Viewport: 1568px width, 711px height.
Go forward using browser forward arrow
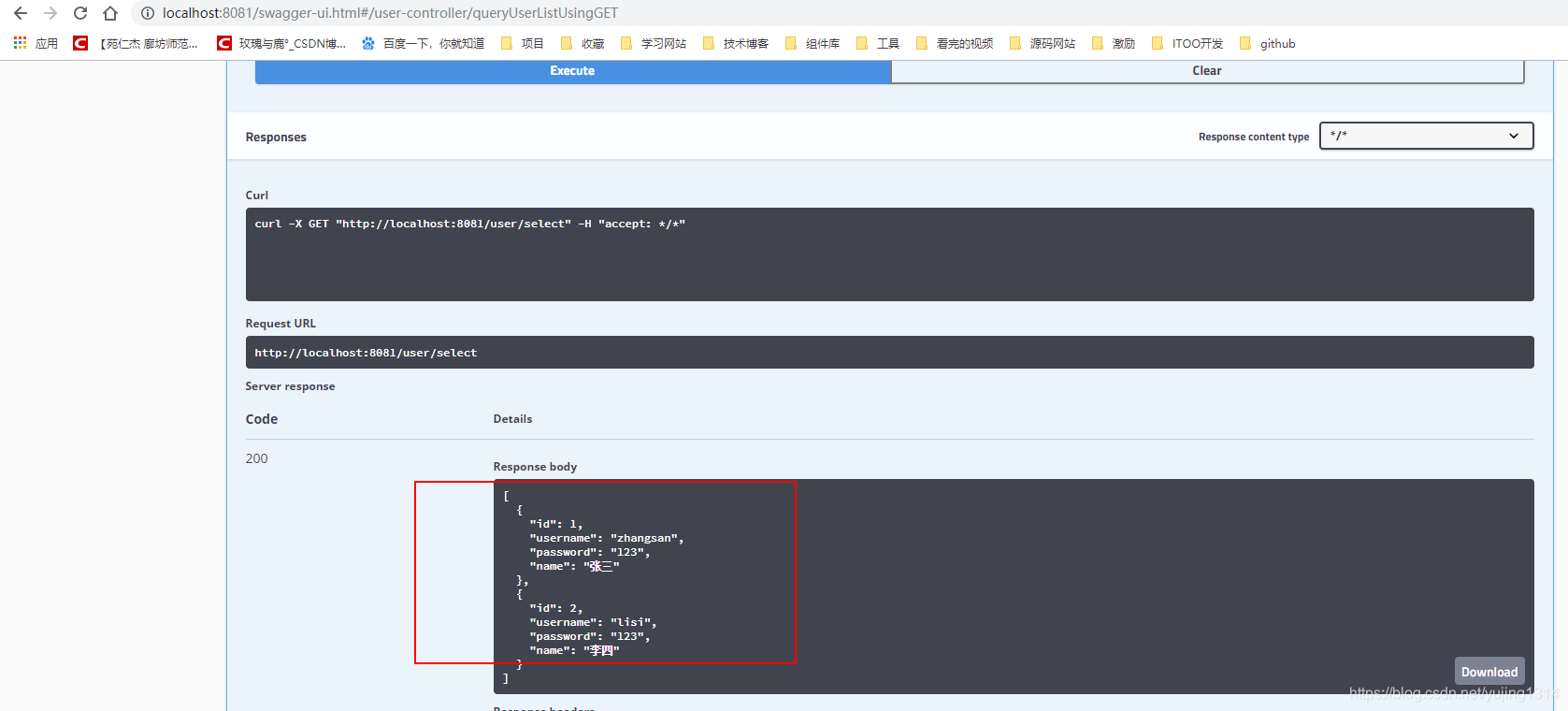[x=50, y=13]
